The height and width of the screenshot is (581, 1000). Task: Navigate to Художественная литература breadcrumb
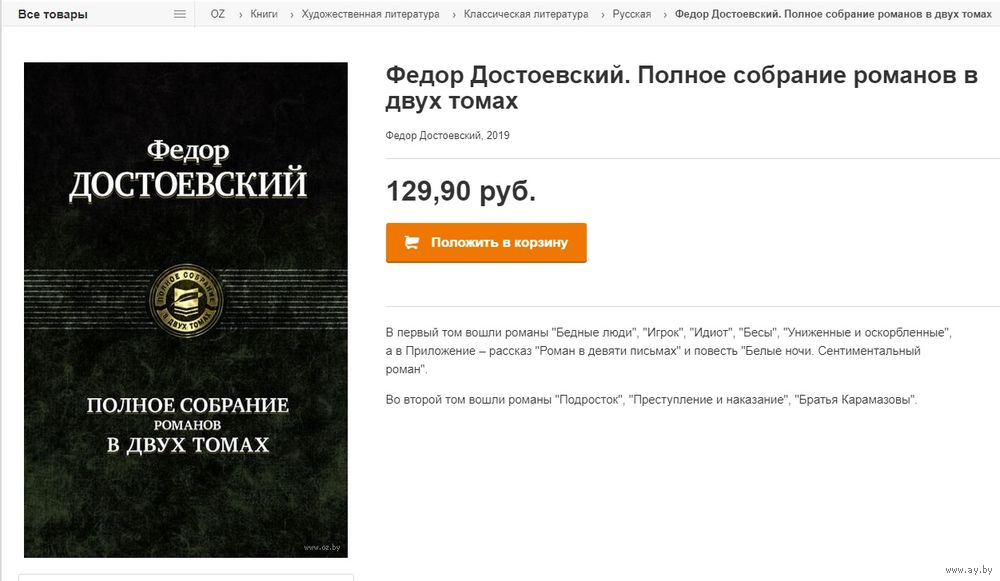pos(371,14)
